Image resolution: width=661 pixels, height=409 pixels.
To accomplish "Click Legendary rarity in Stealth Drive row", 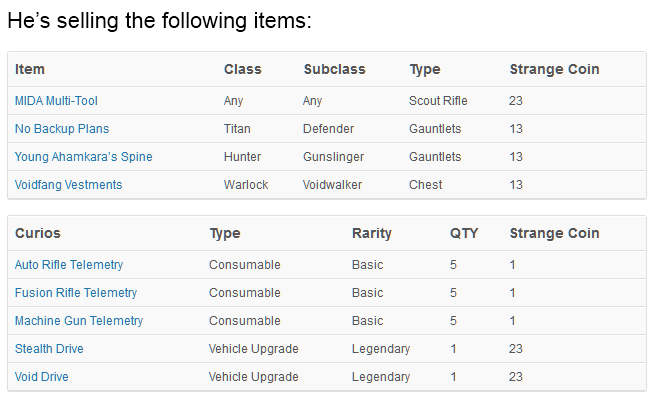I will pyautogui.click(x=380, y=349).
